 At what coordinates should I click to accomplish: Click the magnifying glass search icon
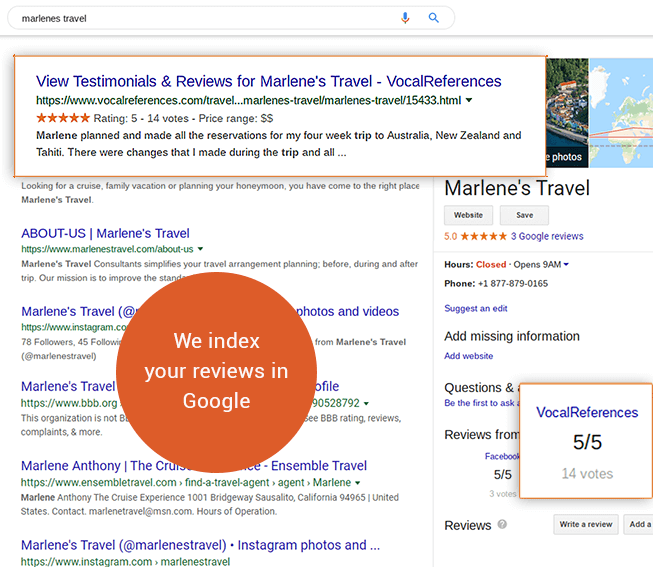pos(434,18)
